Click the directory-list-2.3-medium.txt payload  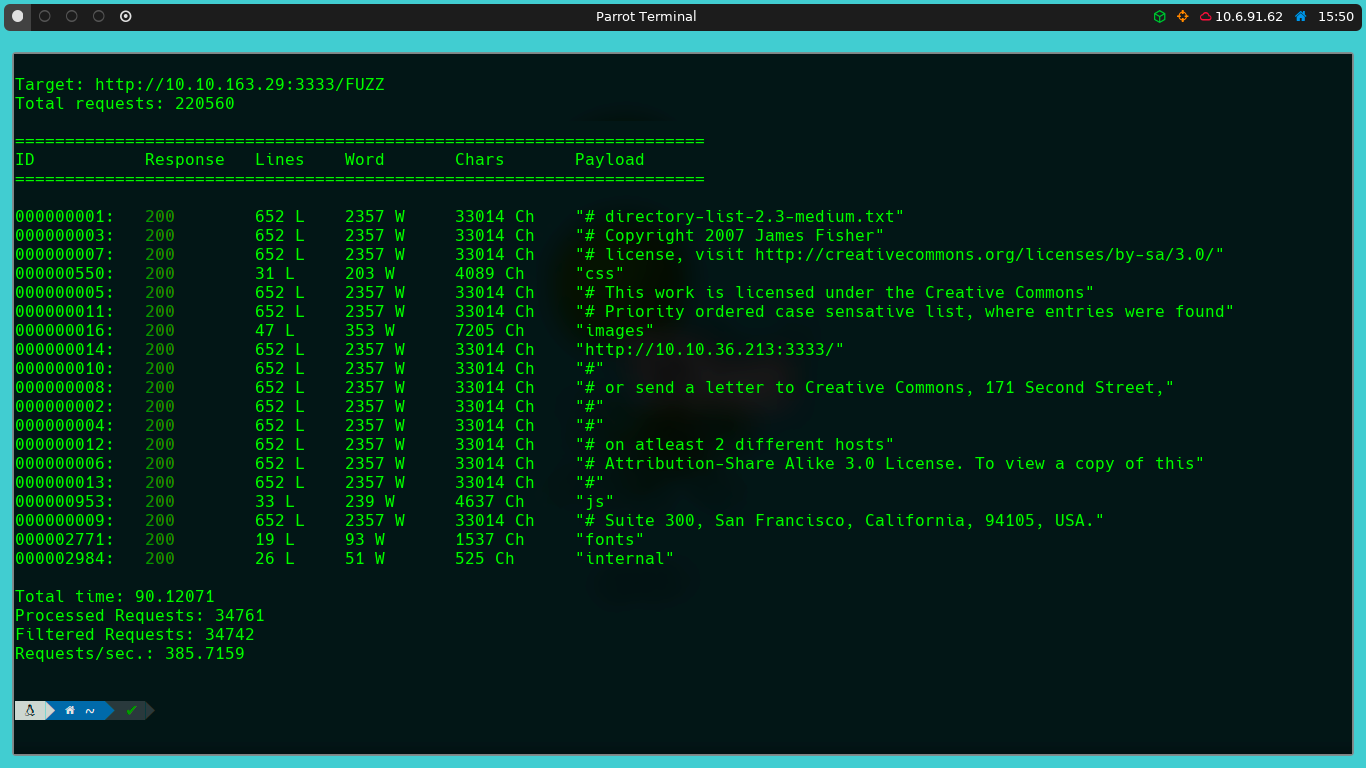pos(740,217)
